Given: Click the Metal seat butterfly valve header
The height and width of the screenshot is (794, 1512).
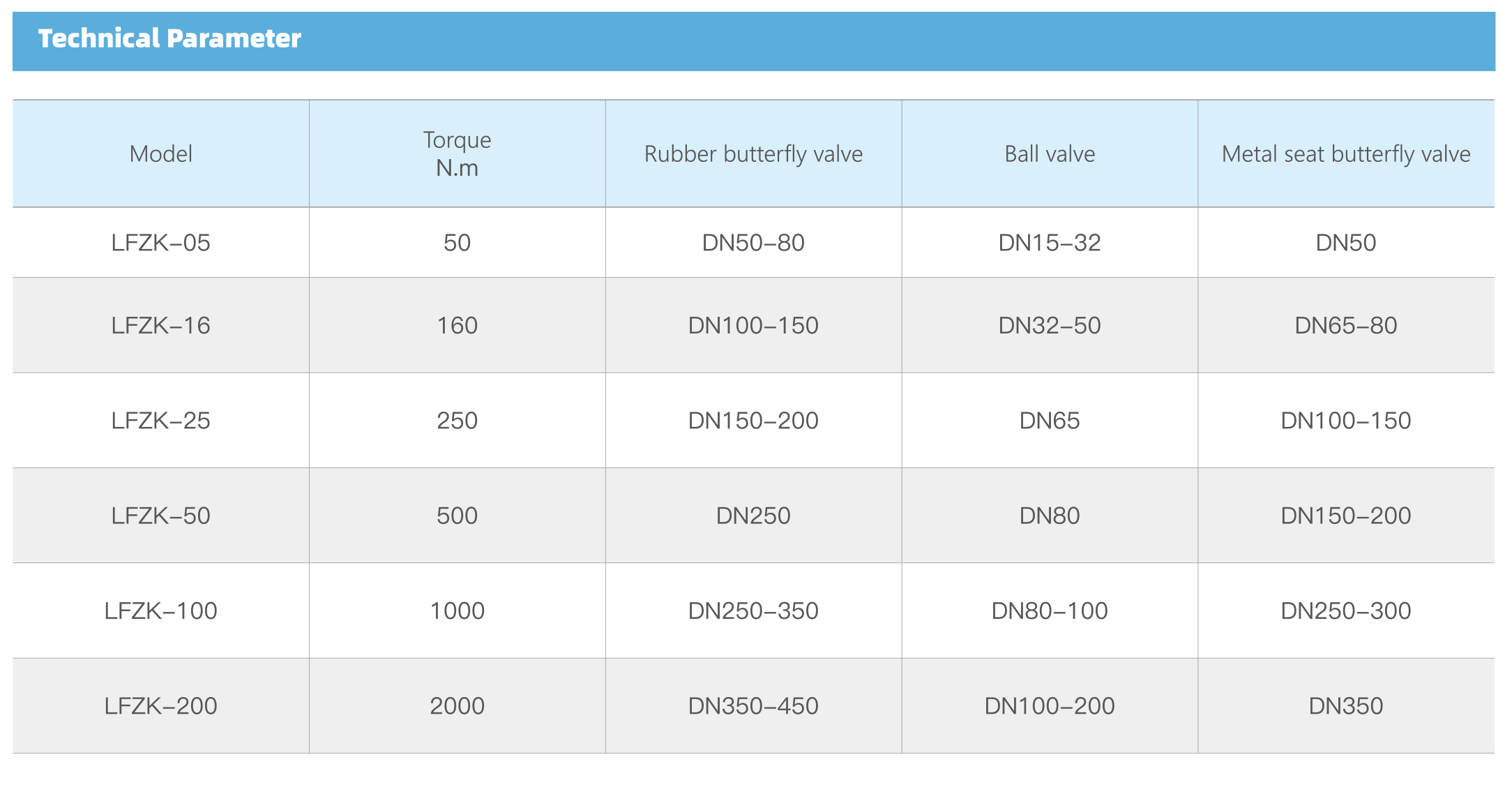Looking at the screenshot, I should [x=1346, y=154].
